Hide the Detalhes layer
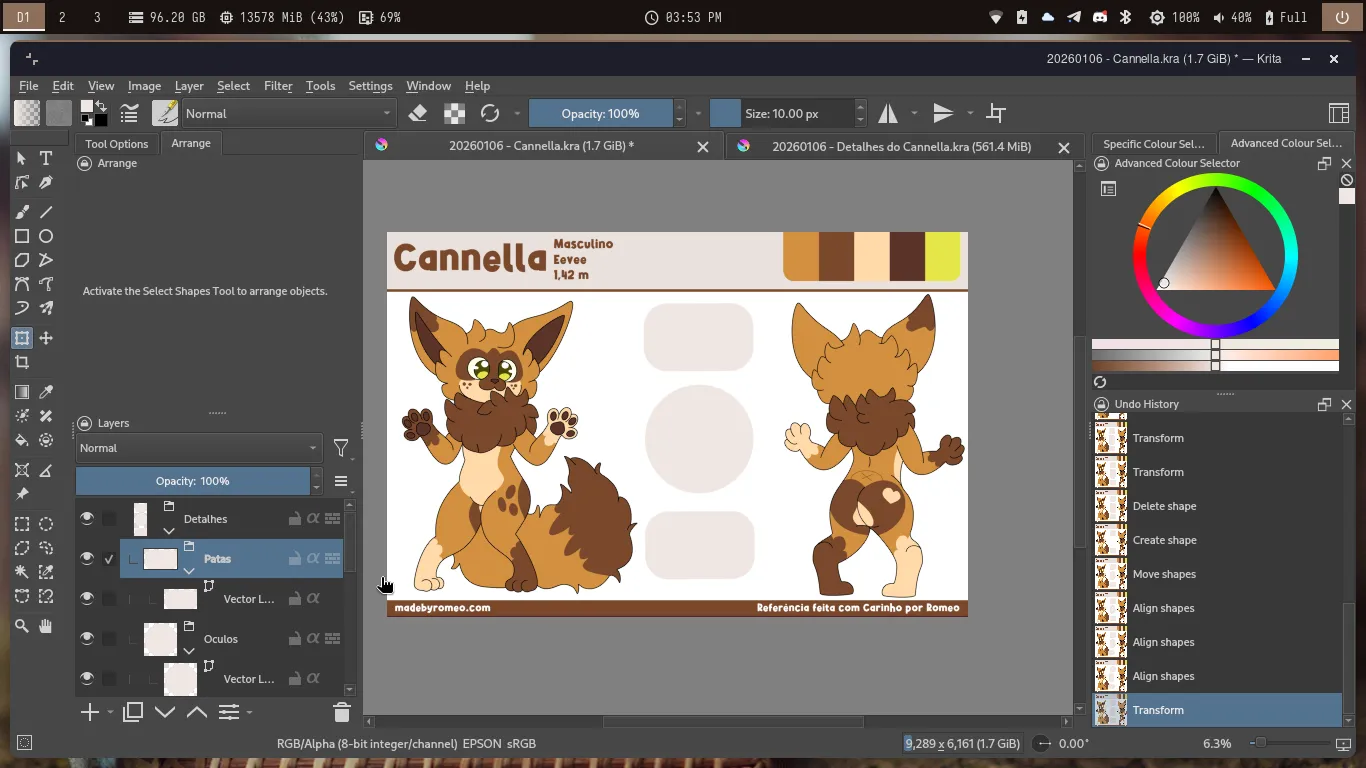Viewport: 1366px width, 768px height. [x=87, y=518]
